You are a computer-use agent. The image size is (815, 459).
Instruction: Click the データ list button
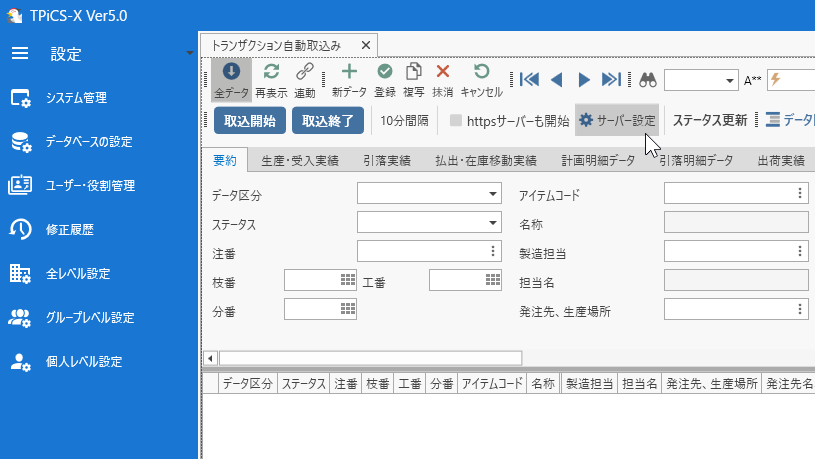click(790, 121)
